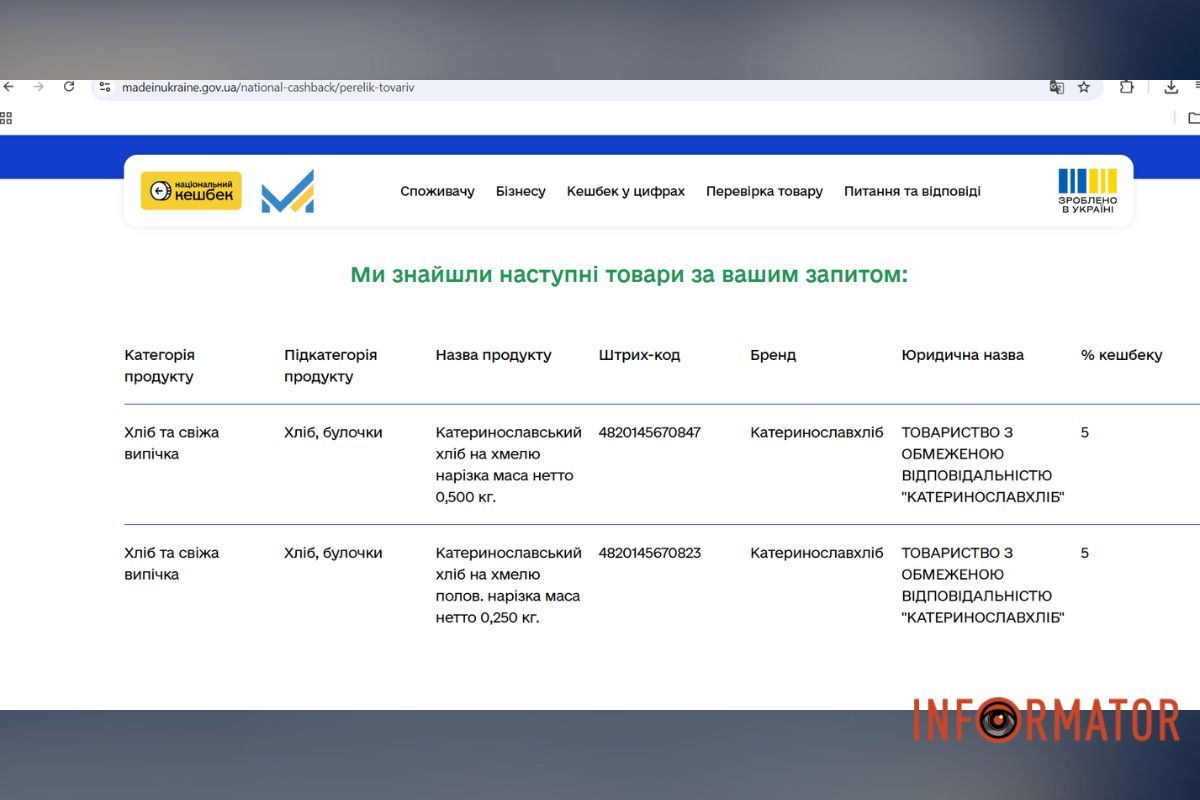Open Перевірка товару menu item
The height and width of the screenshot is (800, 1200).
pos(764,191)
